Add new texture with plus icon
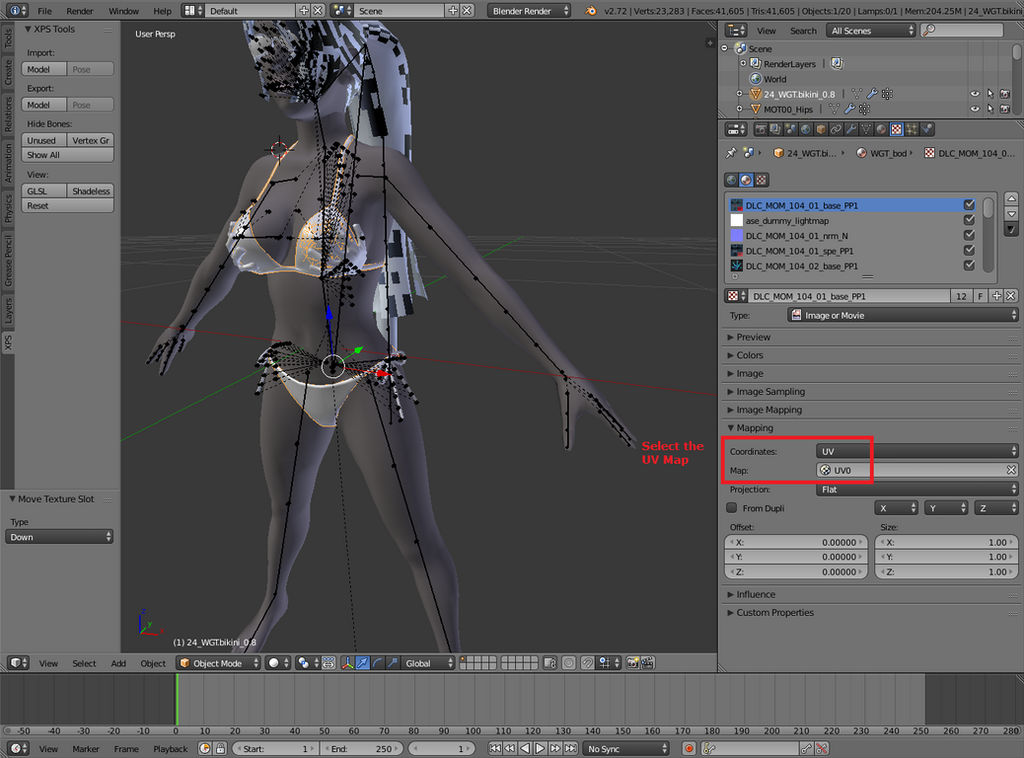1024x758 pixels. pos(997,296)
